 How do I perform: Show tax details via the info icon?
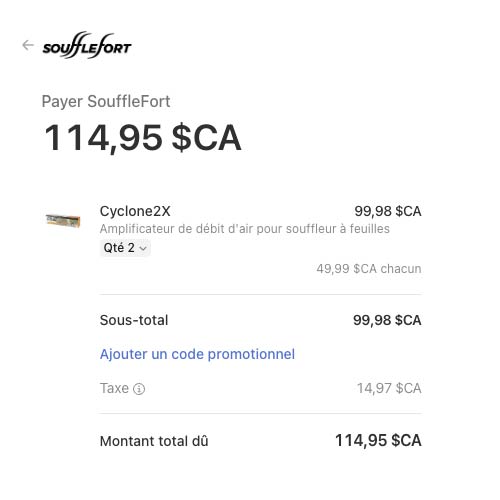139,389
